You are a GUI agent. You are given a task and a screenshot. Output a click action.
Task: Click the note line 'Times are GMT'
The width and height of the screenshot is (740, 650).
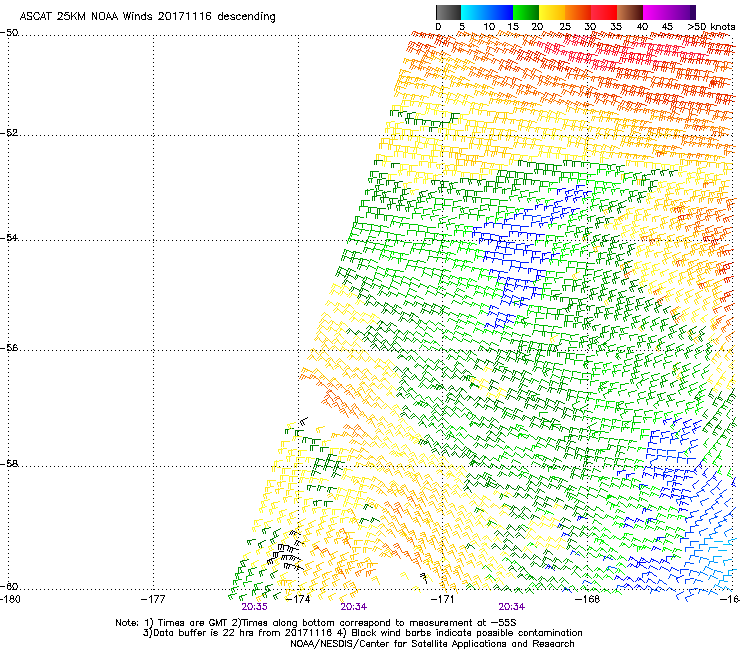tap(193, 623)
